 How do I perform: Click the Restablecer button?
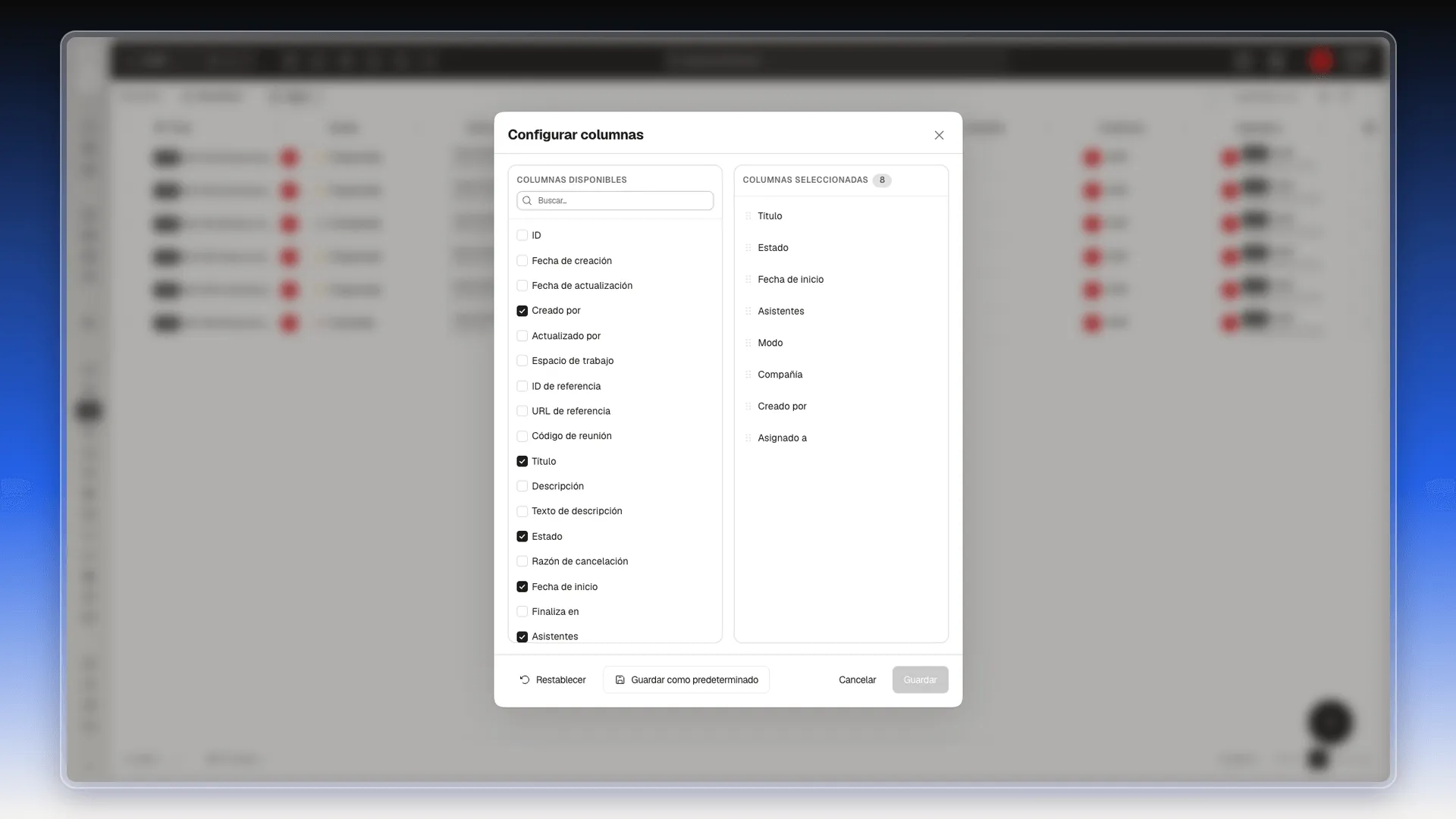(553, 680)
